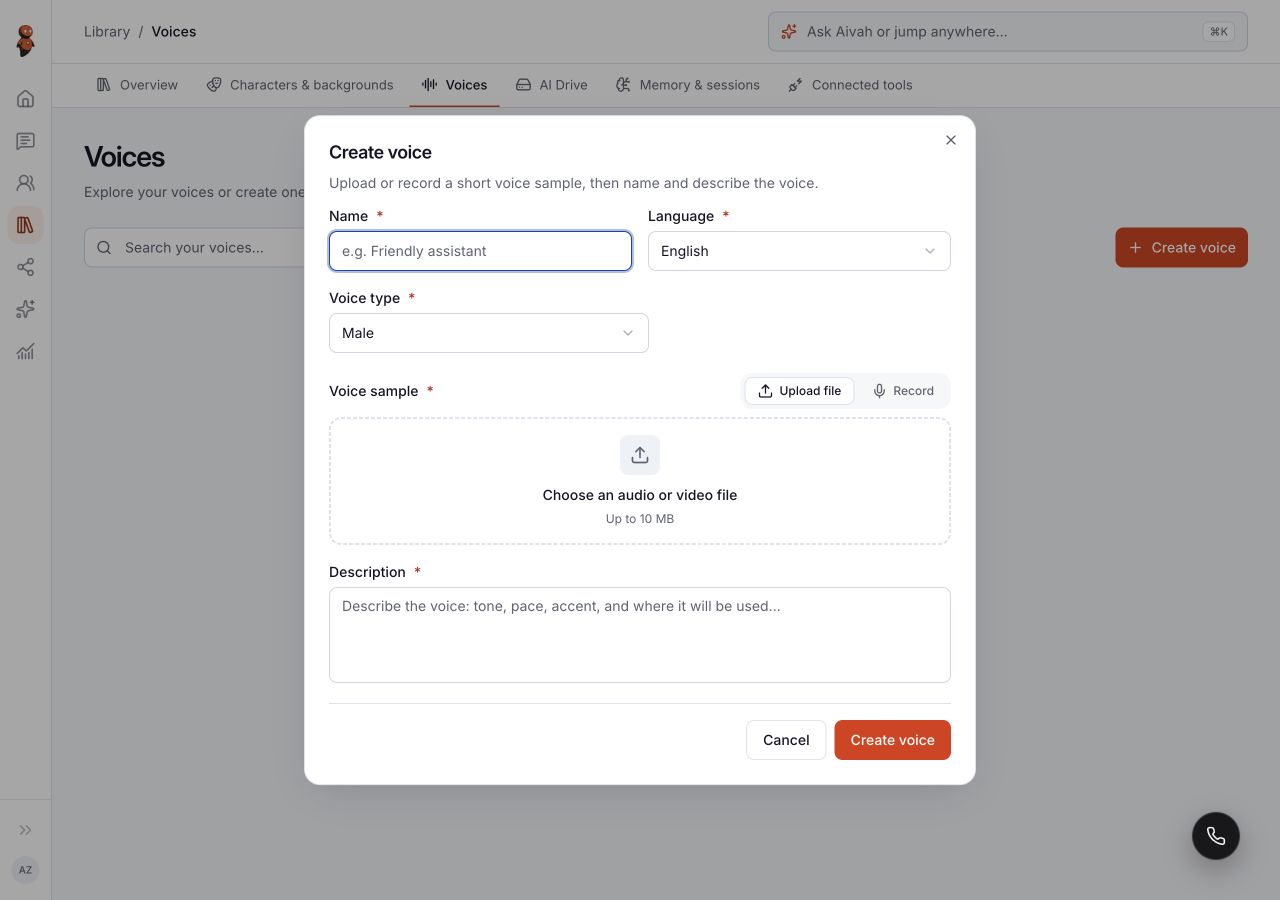This screenshot has height=900, width=1280.
Task: Click the AZ user avatar
Action: point(26,870)
